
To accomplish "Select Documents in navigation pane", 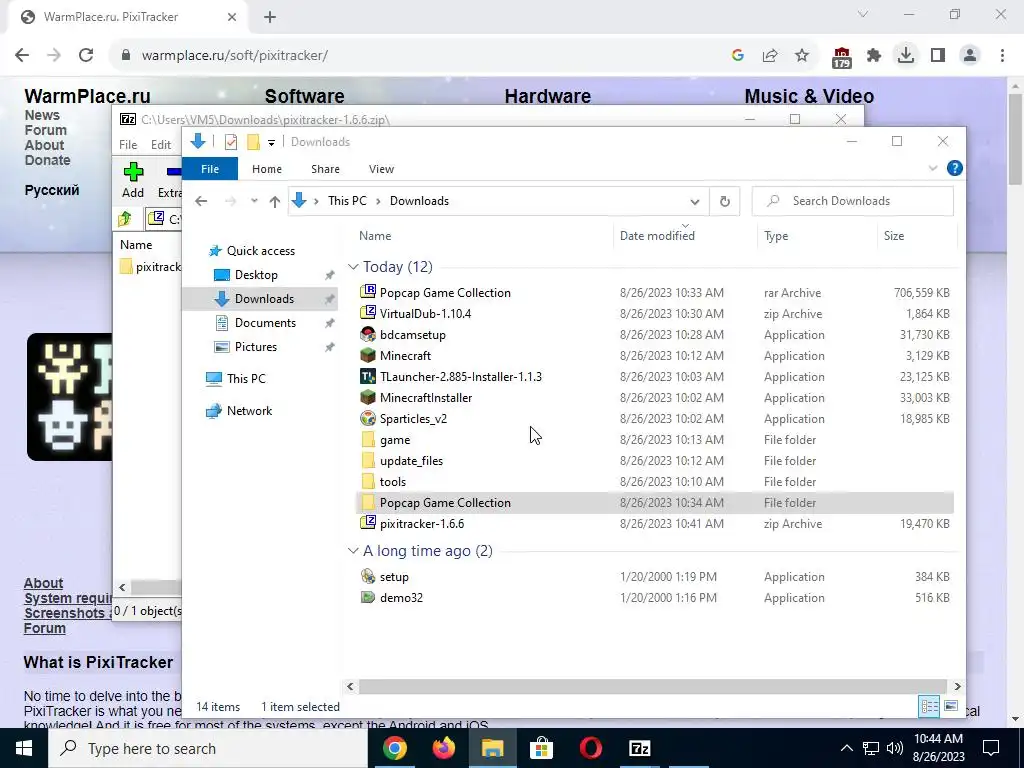I will pos(265,323).
